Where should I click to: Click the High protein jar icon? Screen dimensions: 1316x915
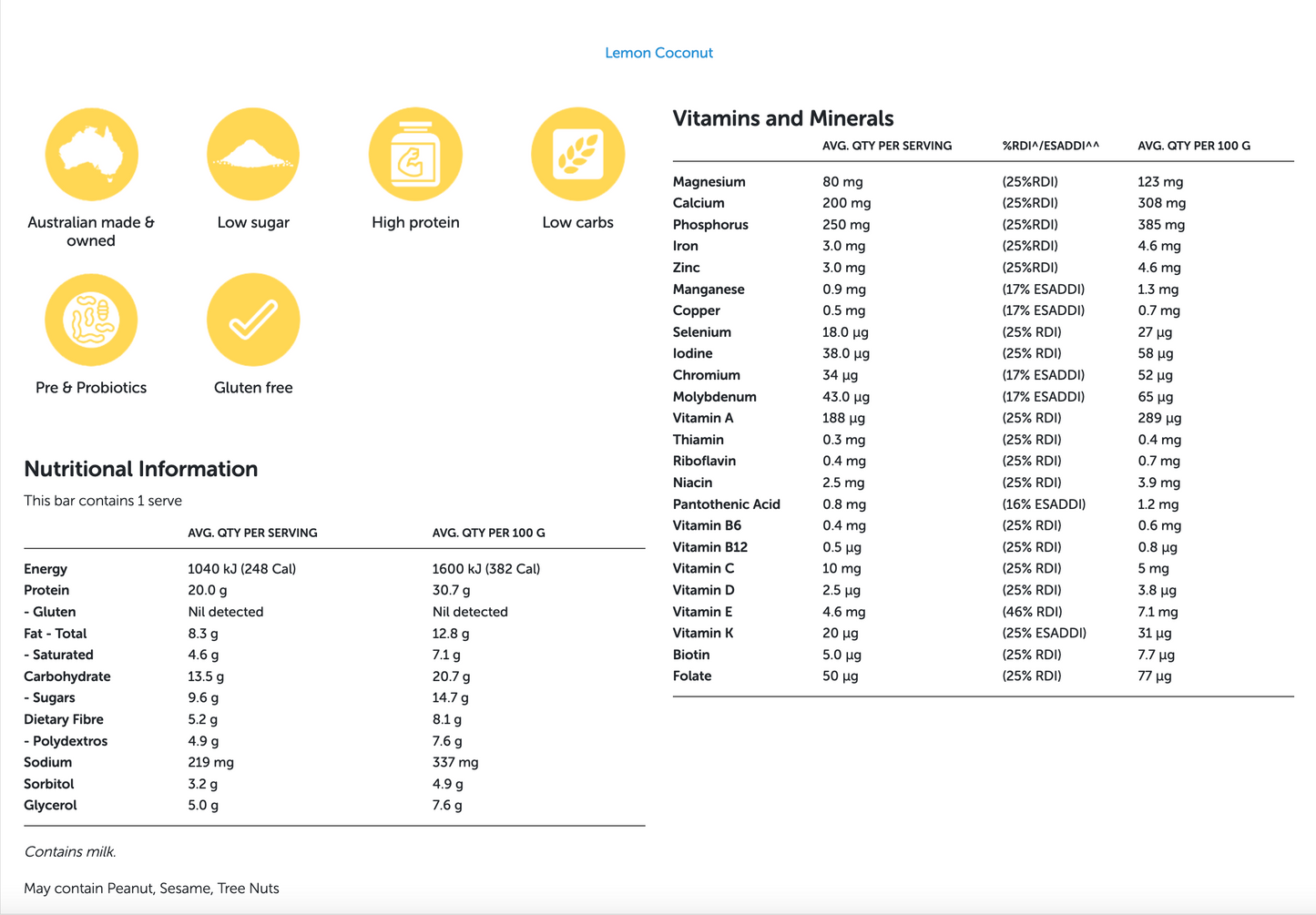tap(415, 154)
